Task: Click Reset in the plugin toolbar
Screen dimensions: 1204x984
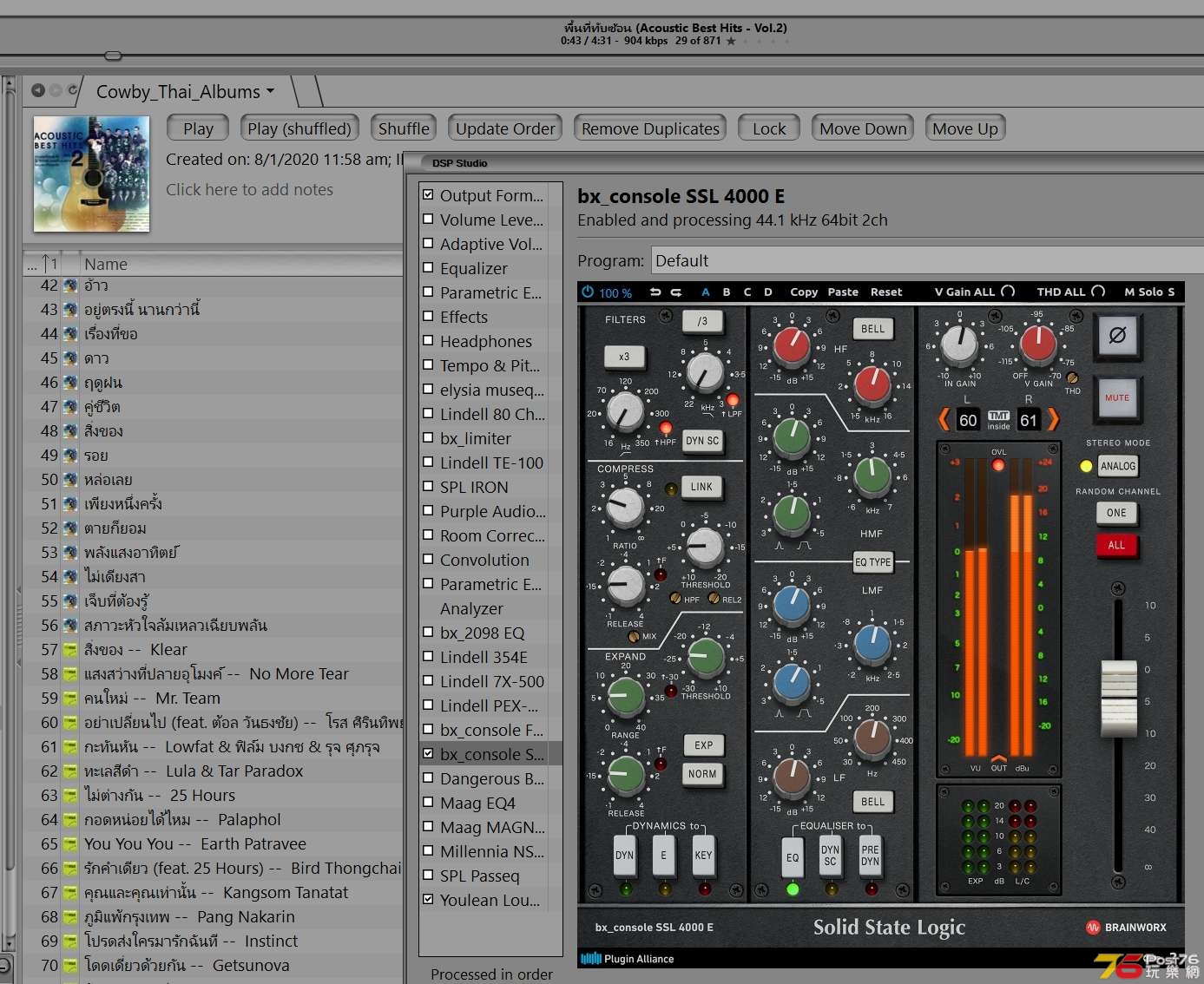Action: click(886, 292)
